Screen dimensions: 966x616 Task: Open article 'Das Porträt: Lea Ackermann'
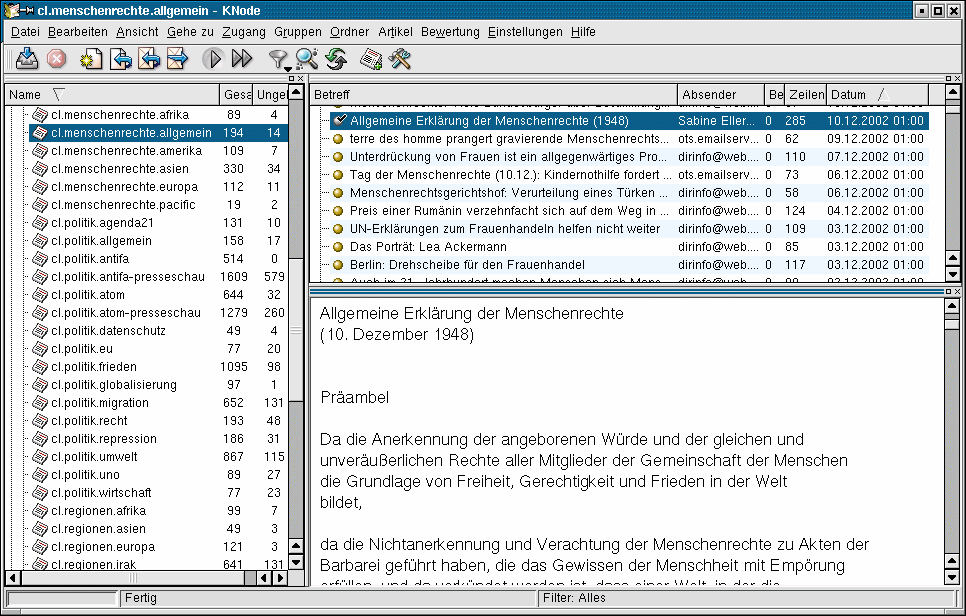click(x=428, y=246)
